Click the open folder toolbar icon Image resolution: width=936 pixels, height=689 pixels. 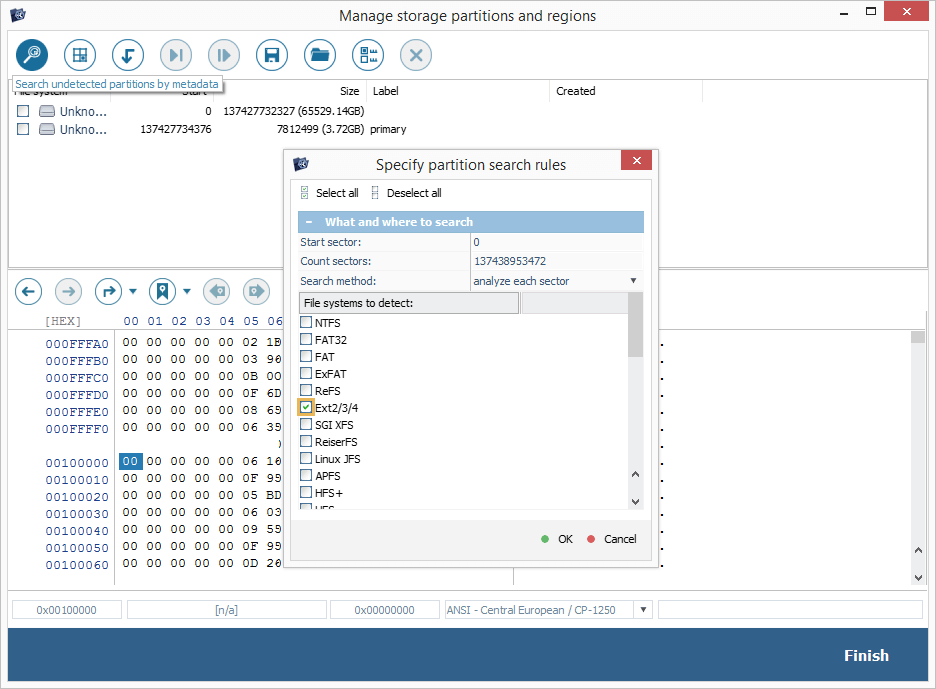pos(320,54)
